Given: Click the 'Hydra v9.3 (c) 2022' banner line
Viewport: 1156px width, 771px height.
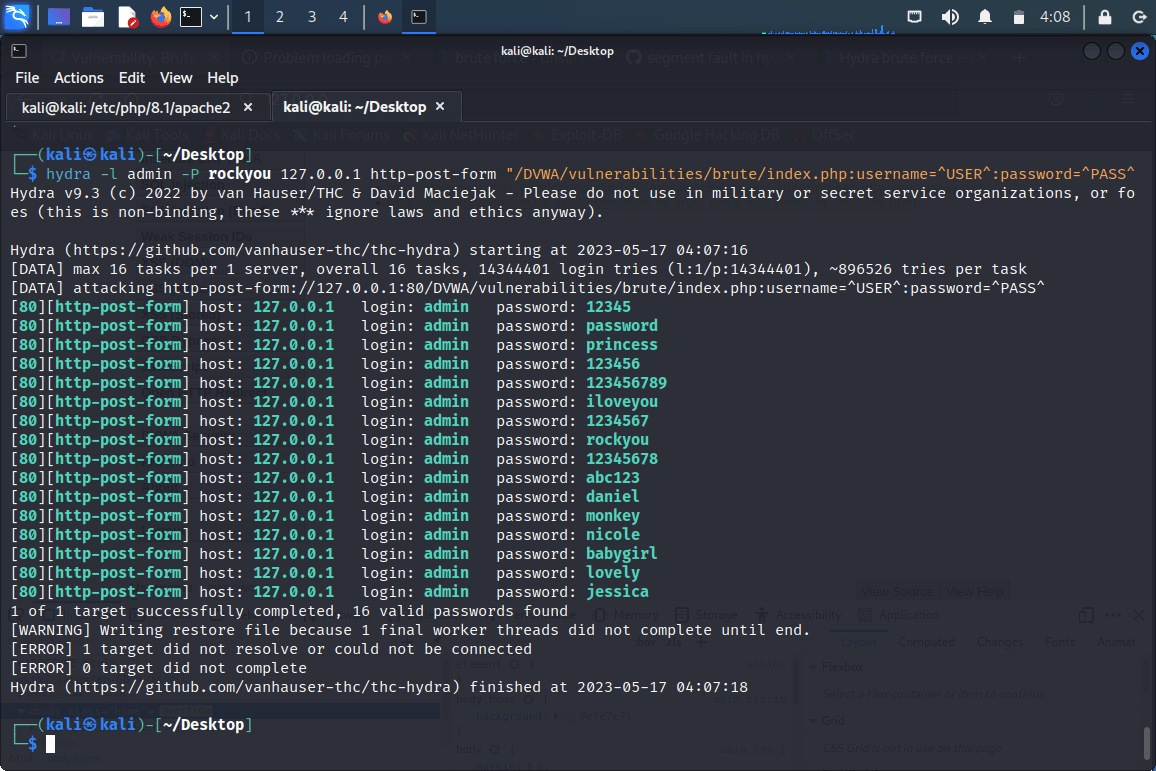Looking at the screenshot, I should 572,193.
